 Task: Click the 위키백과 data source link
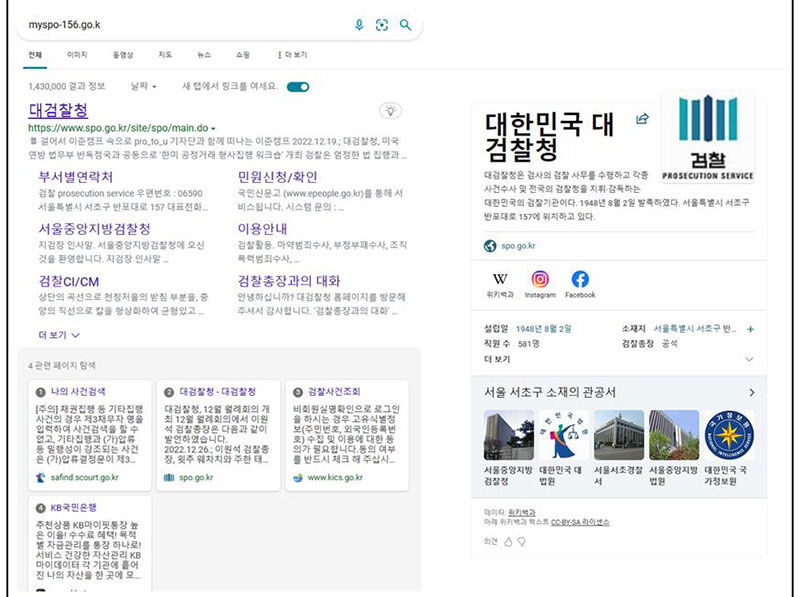tap(522, 512)
